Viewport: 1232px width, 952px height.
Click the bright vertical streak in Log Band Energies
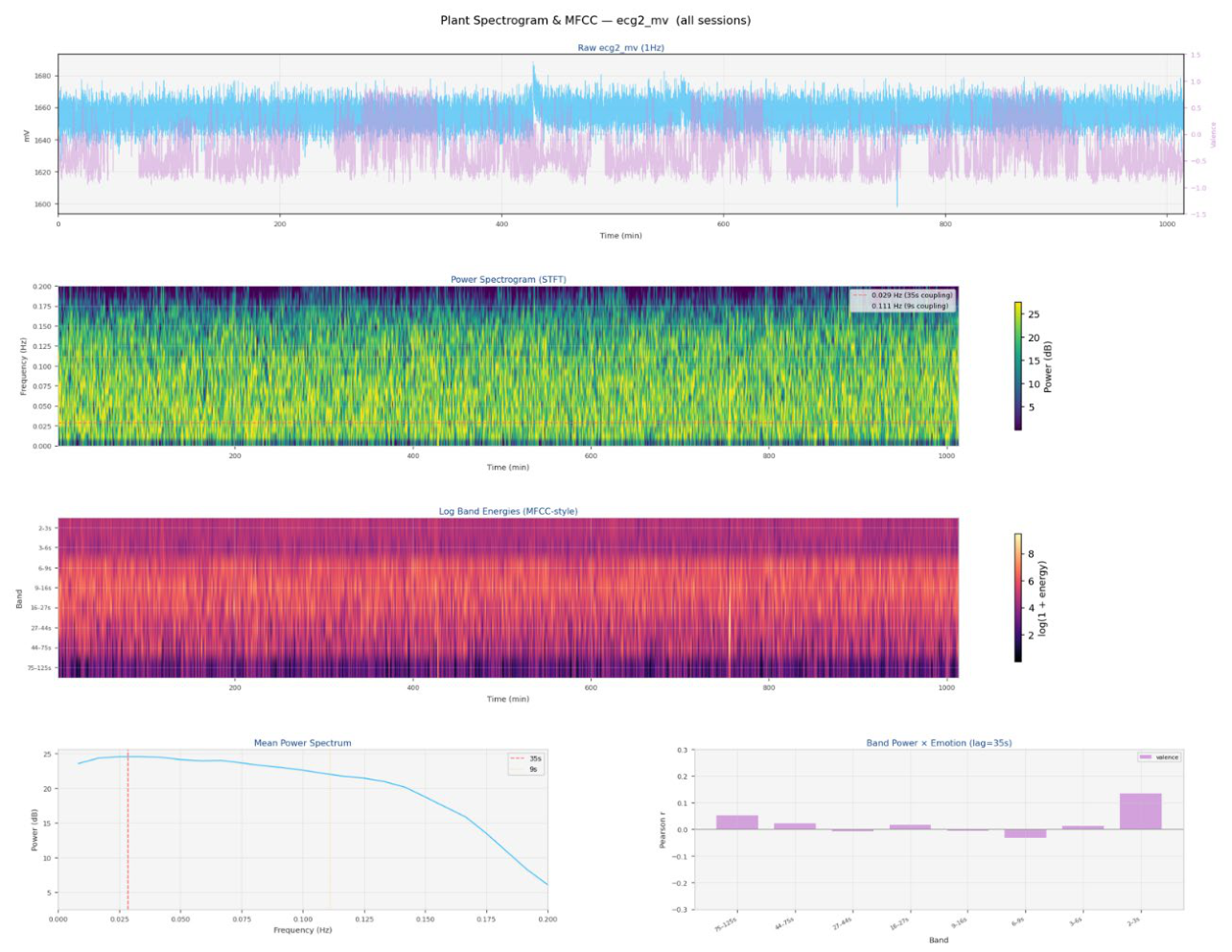coord(728,623)
